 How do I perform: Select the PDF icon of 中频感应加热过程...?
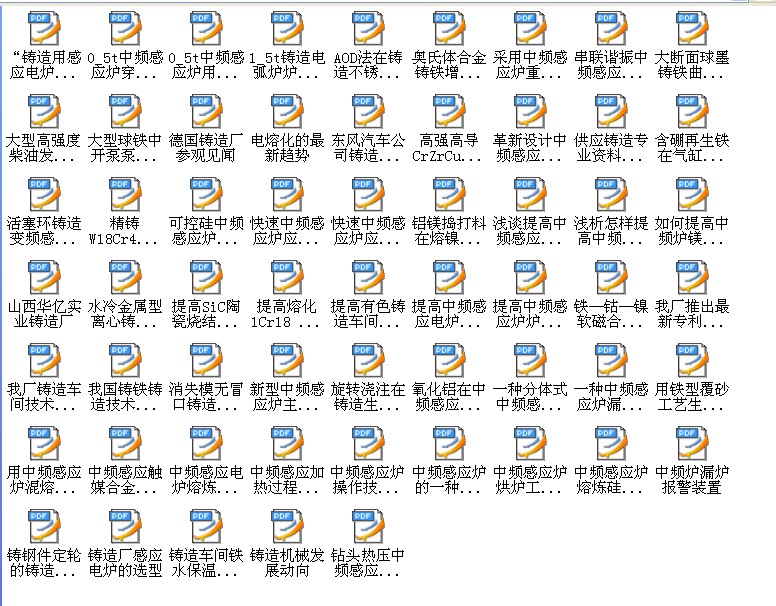pos(287,443)
